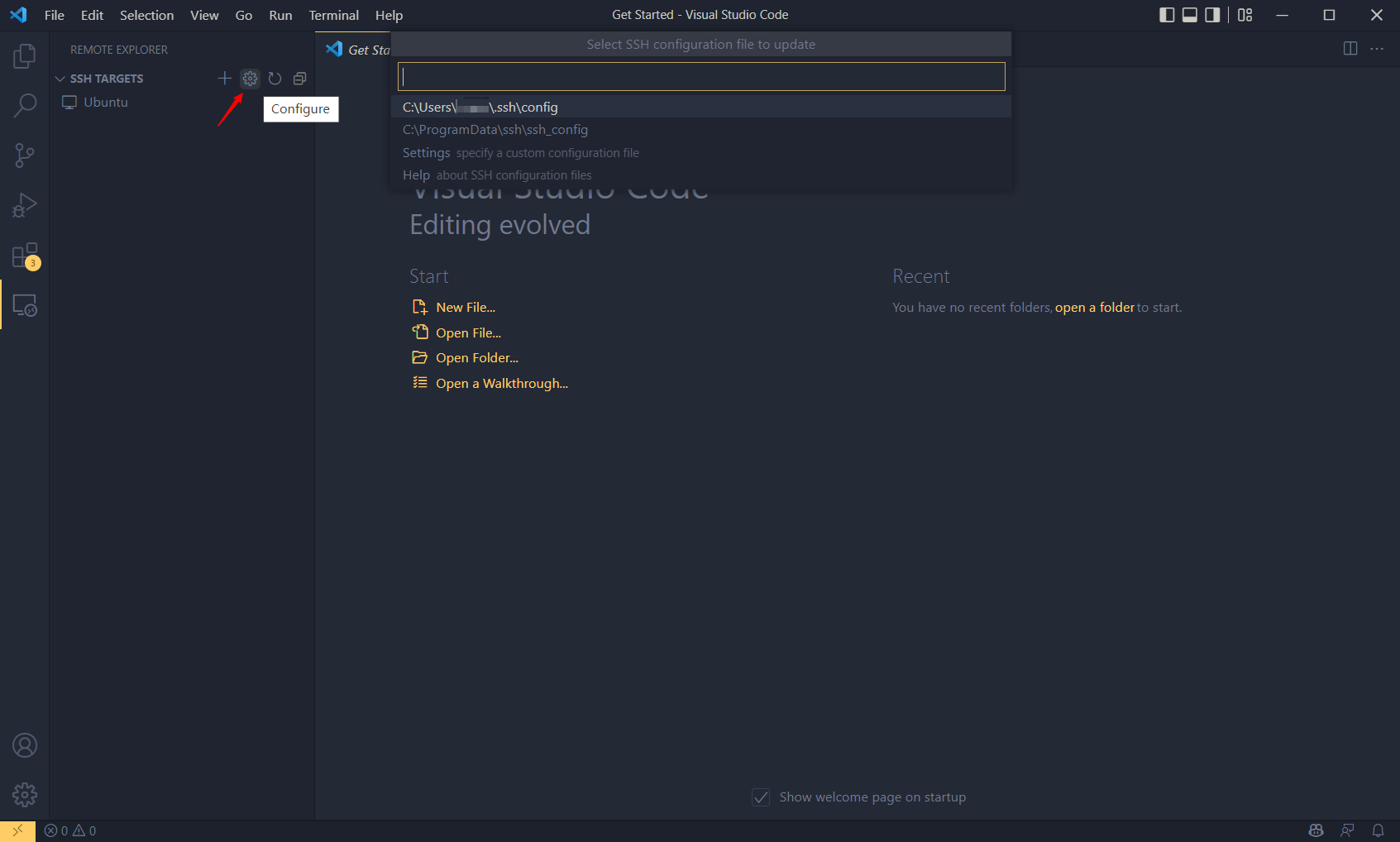Click the Open File... link
The height and width of the screenshot is (842, 1400).
click(469, 333)
